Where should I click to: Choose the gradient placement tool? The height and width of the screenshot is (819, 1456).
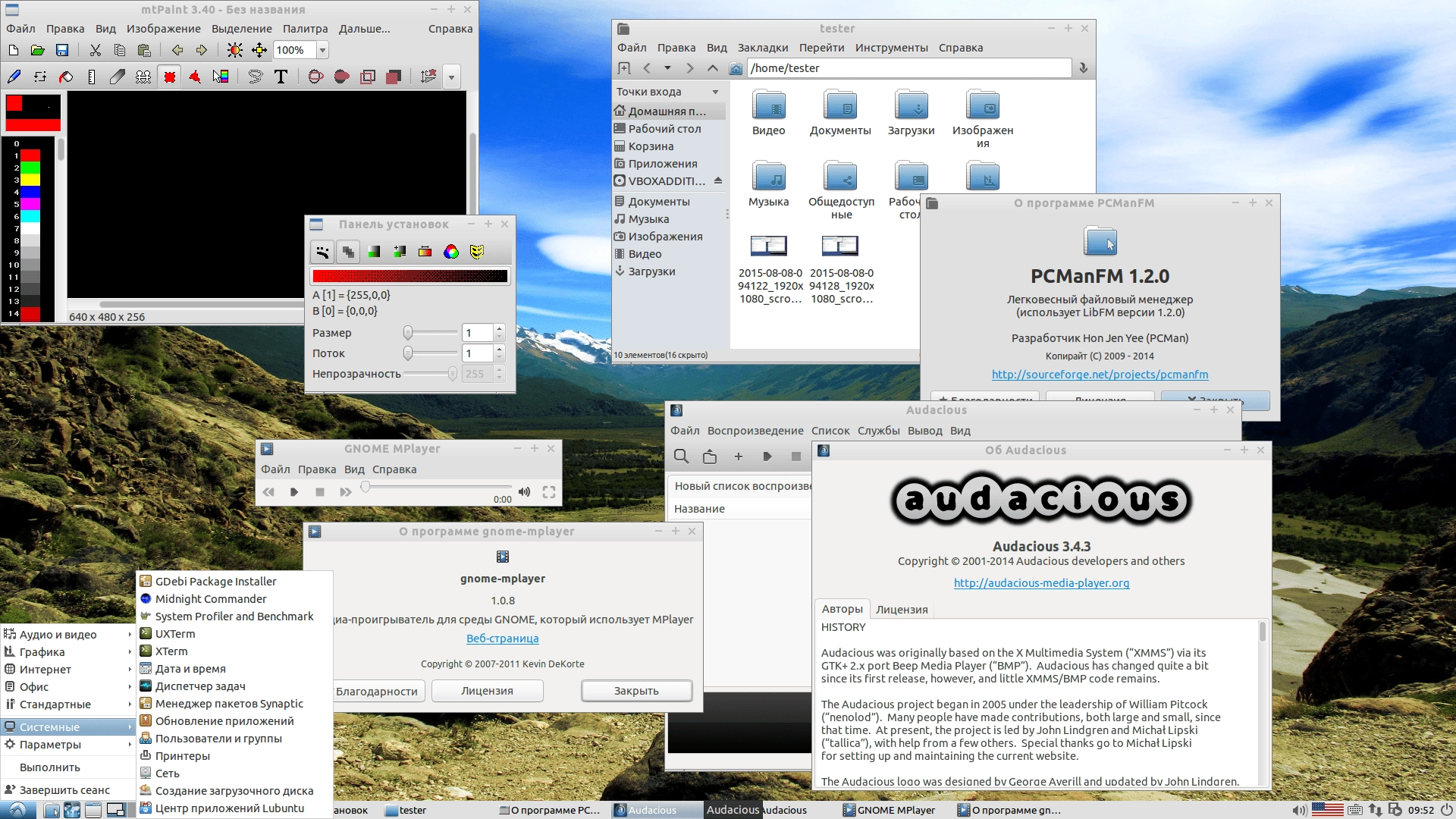[221, 77]
